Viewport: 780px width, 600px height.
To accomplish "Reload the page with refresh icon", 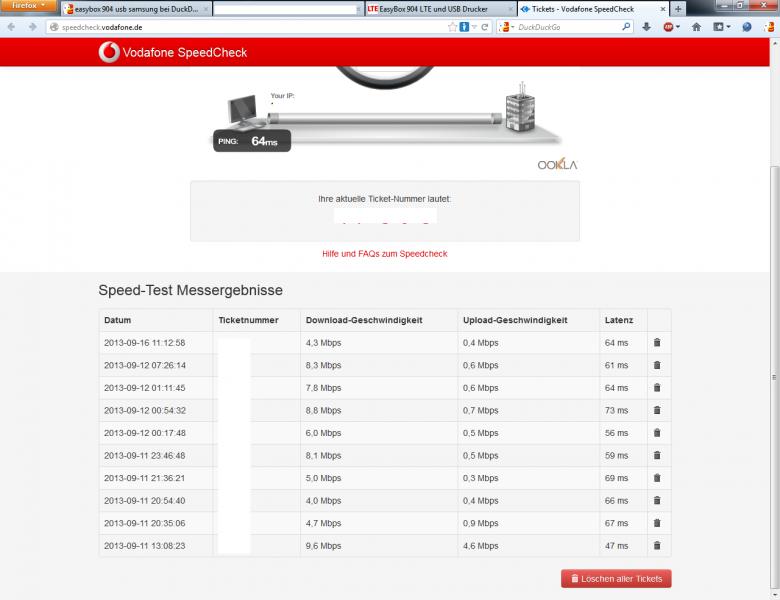I will coord(485,27).
